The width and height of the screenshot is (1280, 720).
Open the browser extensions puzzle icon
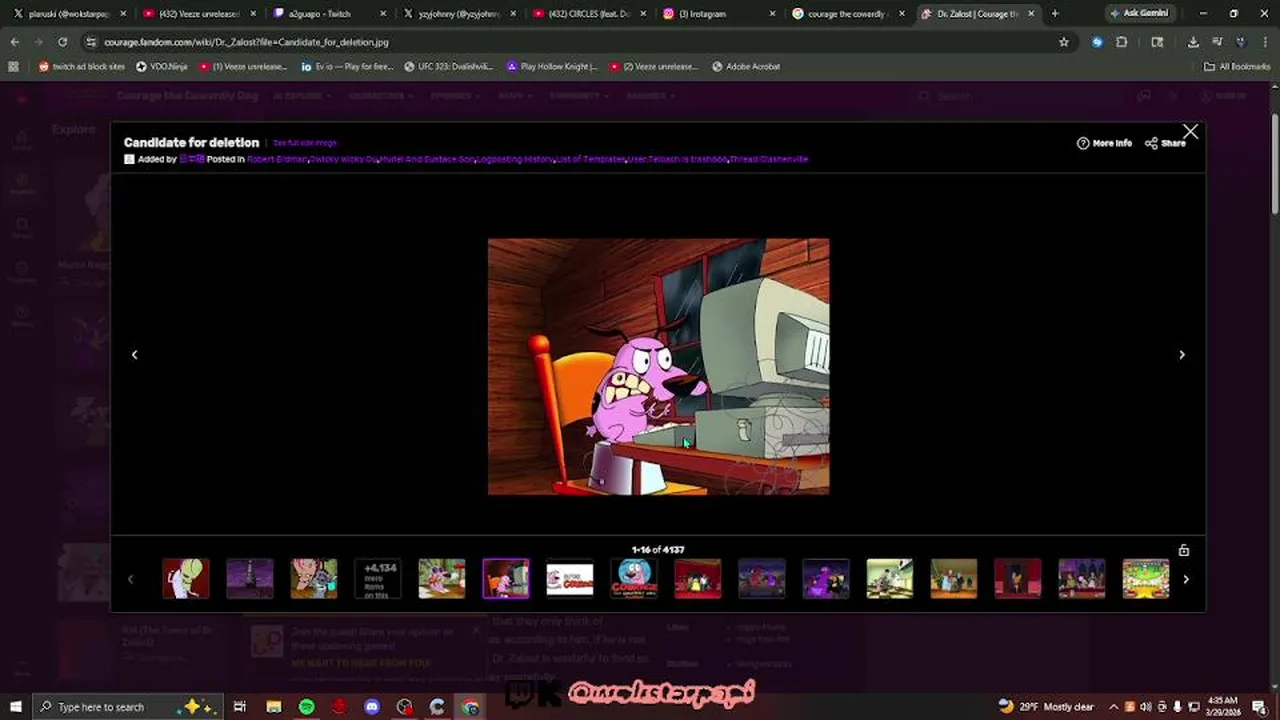(x=1122, y=42)
